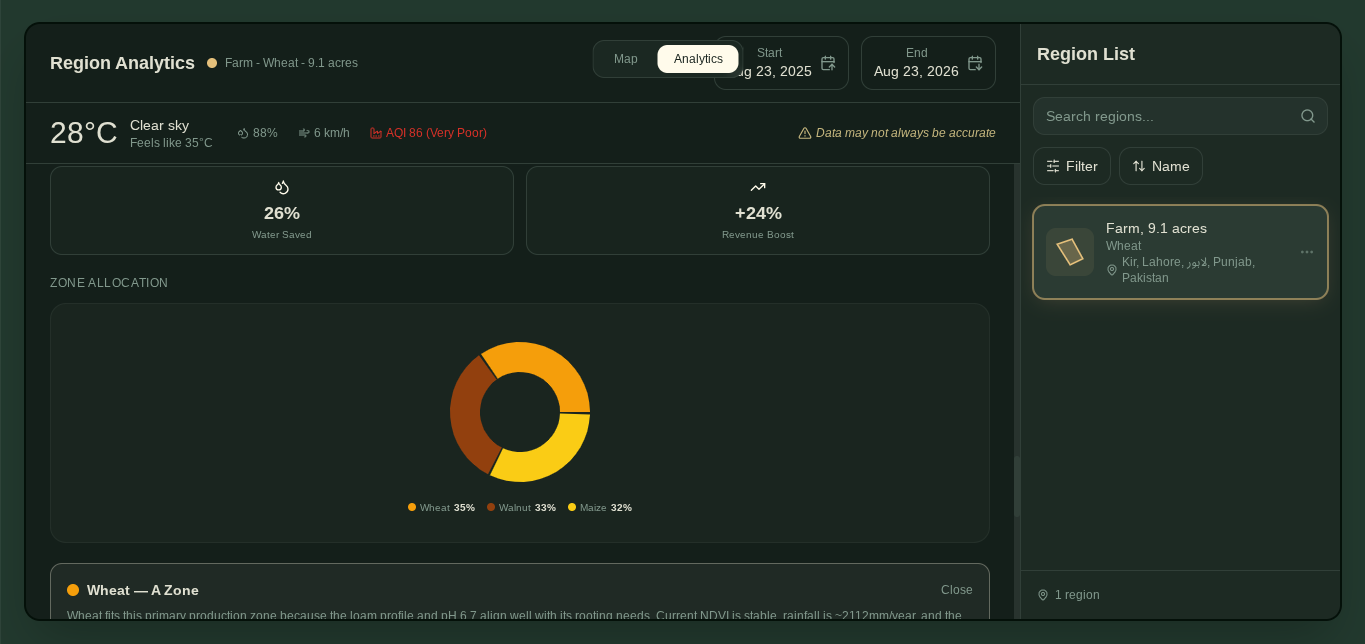
Task: Select Wheat 35% legend entry
Action: pyautogui.click(x=441, y=507)
